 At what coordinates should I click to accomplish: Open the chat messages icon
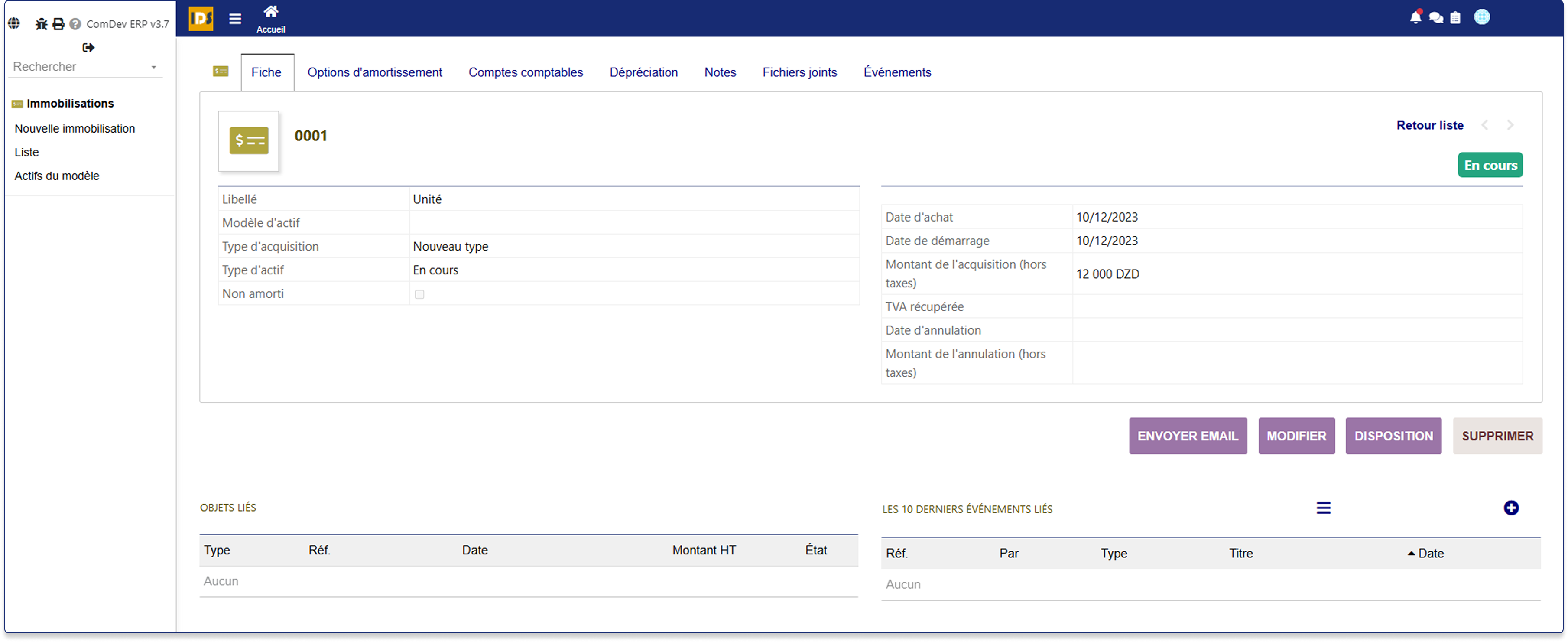[x=1435, y=17]
